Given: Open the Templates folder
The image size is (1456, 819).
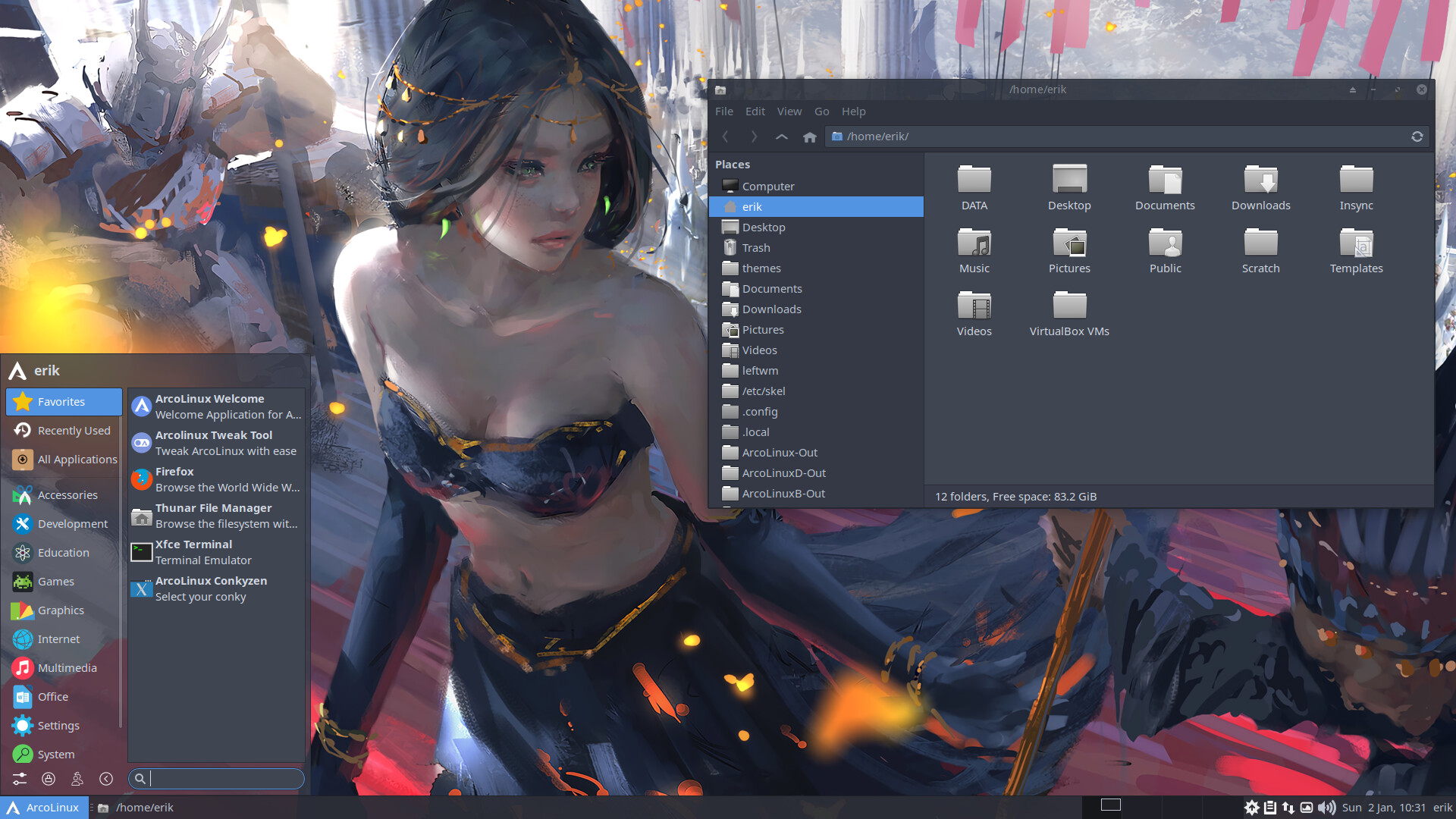Looking at the screenshot, I should (x=1356, y=250).
